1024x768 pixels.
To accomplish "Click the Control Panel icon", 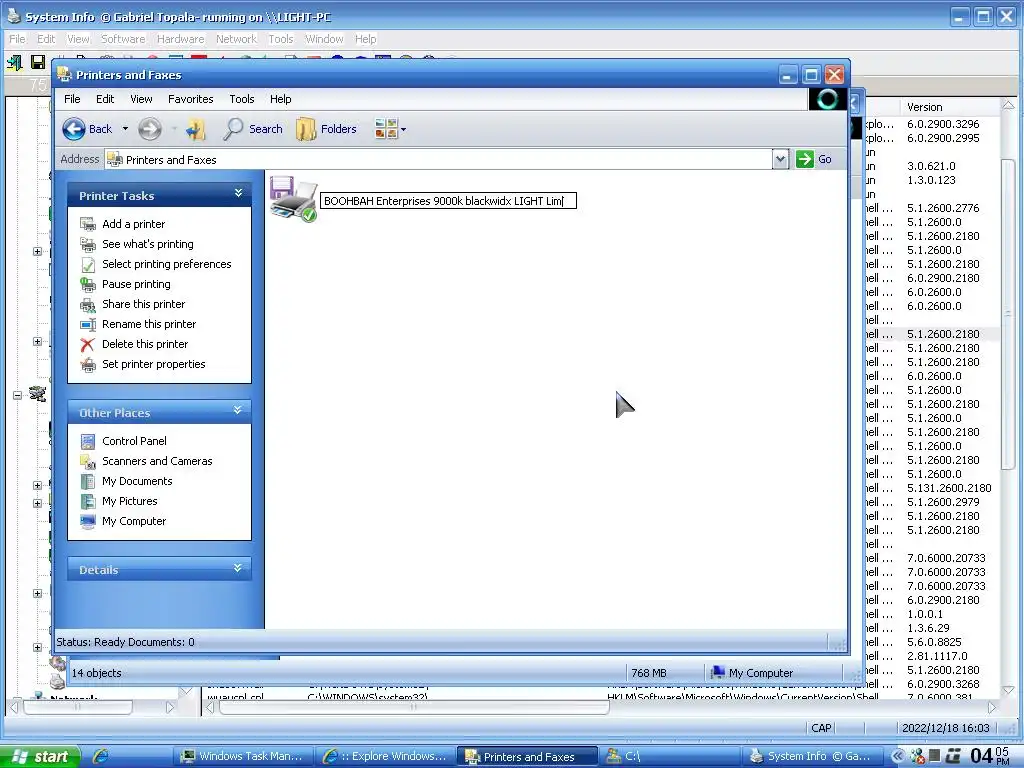I will pos(88,441).
